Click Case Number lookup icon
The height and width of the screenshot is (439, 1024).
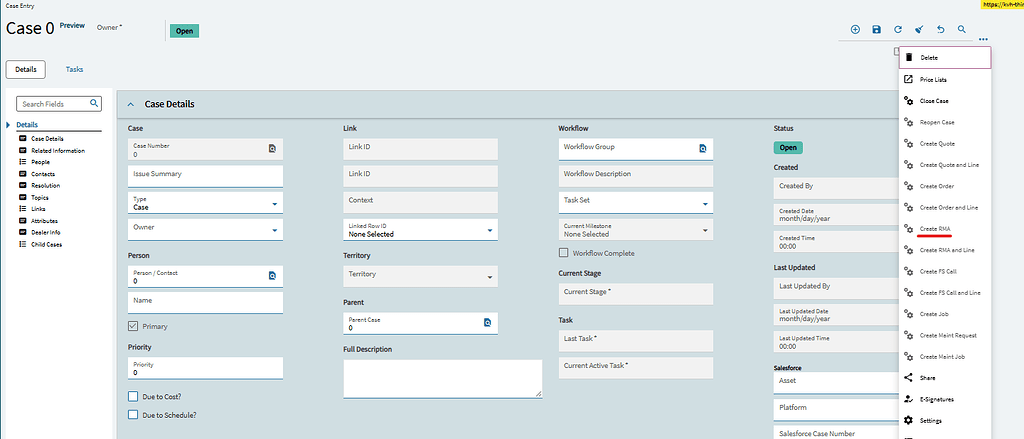[272, 149]
